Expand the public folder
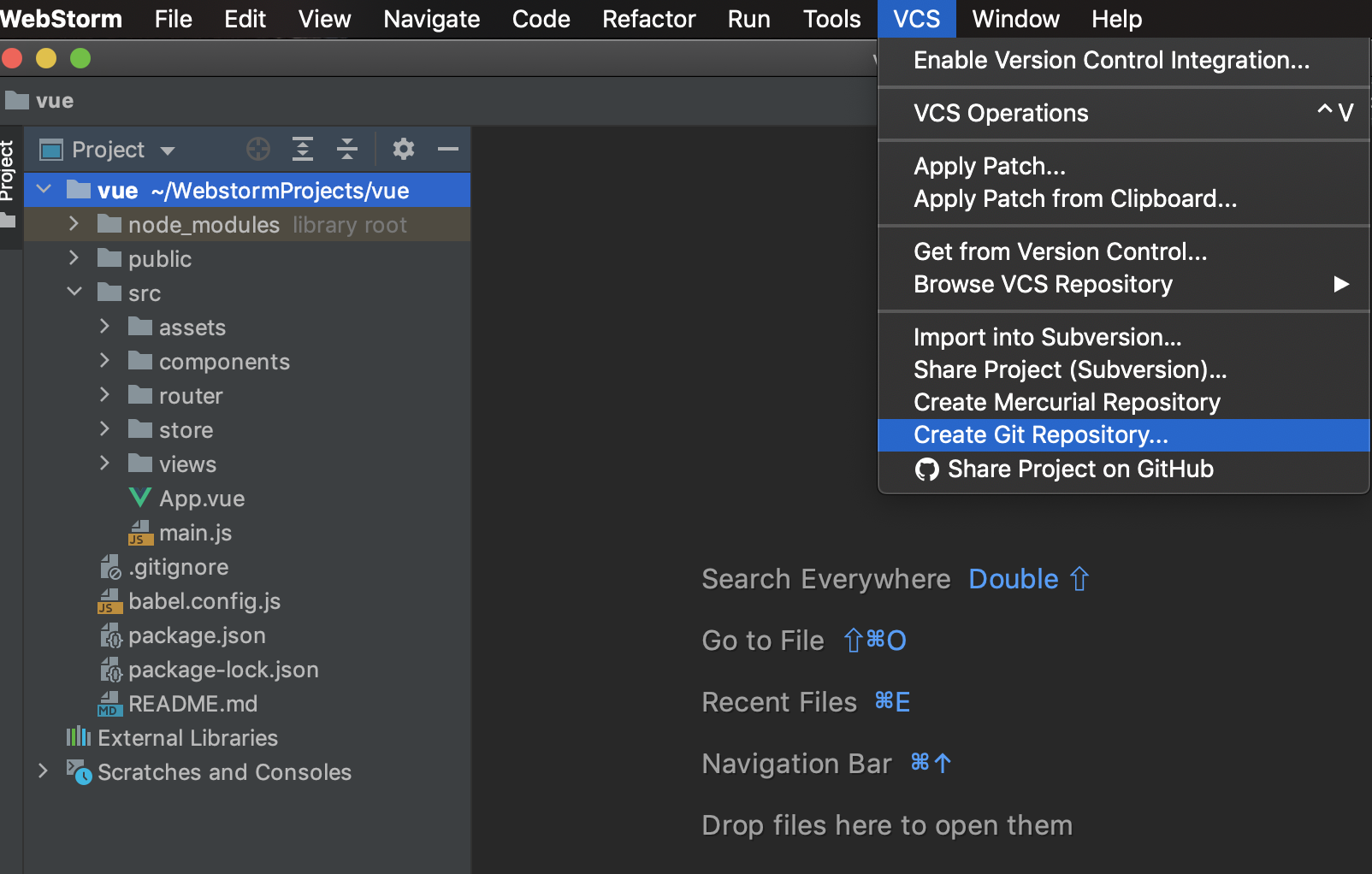This screenshot has width=1372, height=874. point(74,258)
